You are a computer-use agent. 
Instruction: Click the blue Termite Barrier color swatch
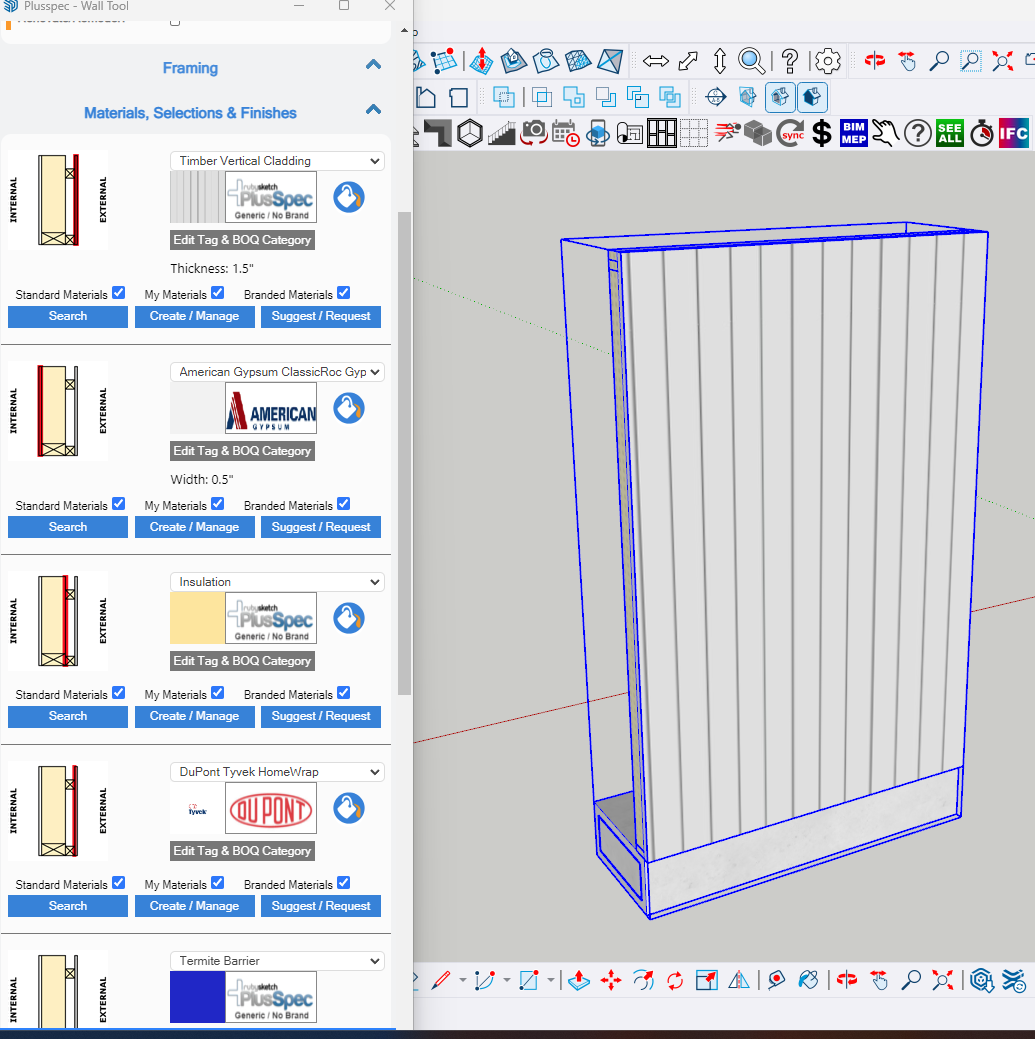click(197, 997)
